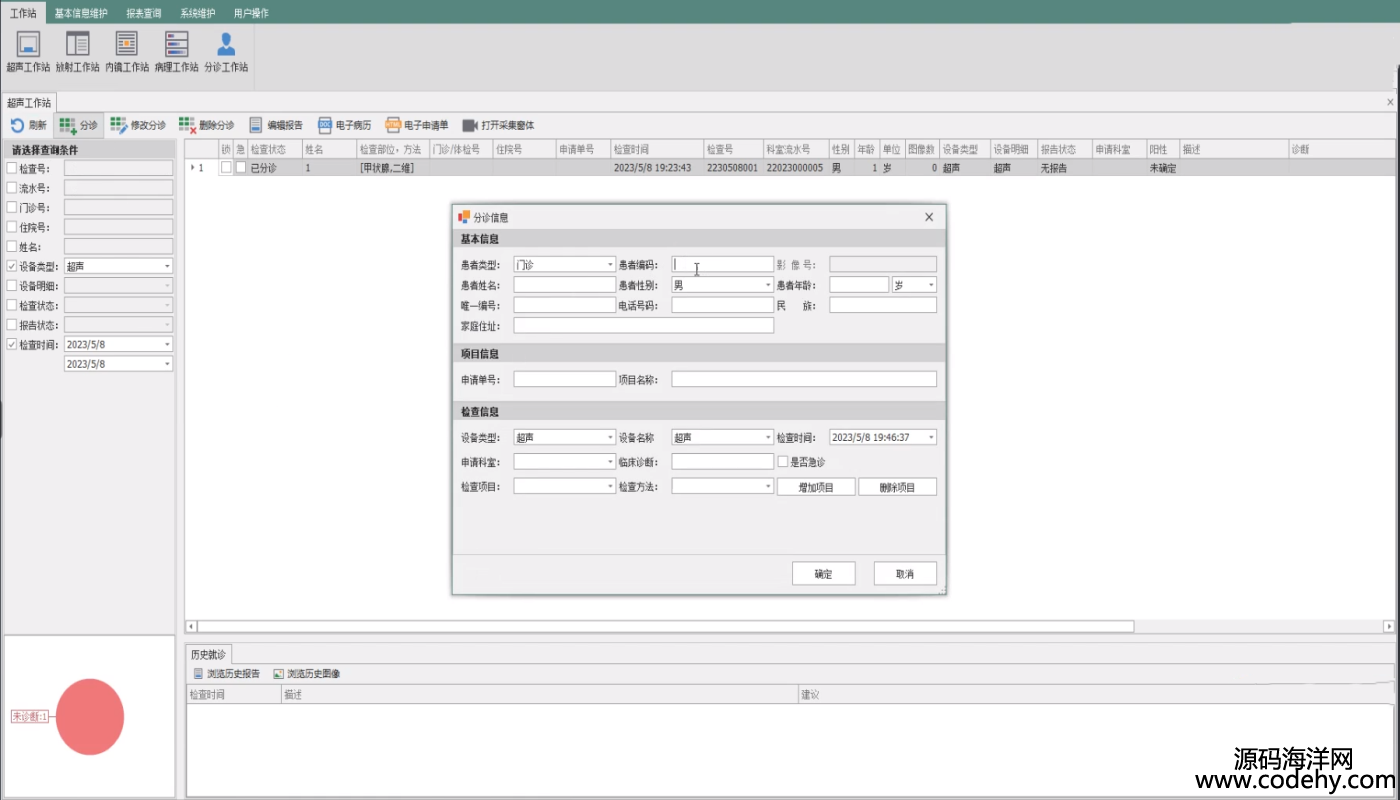Enable the 流水号 filter checkbox
Viewport: 1400px width, 800px height.
coord(12,188)
